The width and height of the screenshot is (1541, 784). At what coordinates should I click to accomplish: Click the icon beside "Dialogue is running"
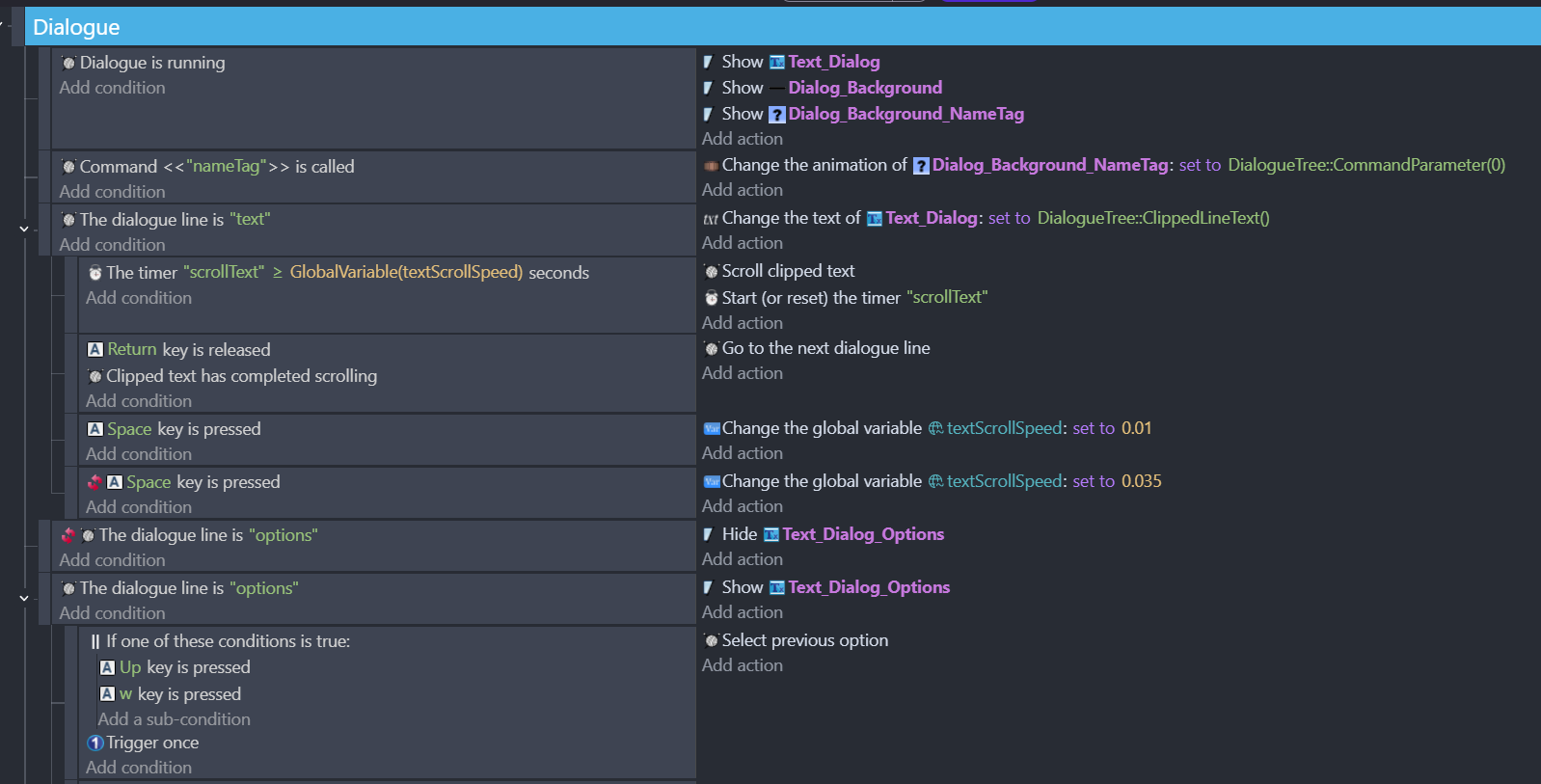(x=68, y=63)
